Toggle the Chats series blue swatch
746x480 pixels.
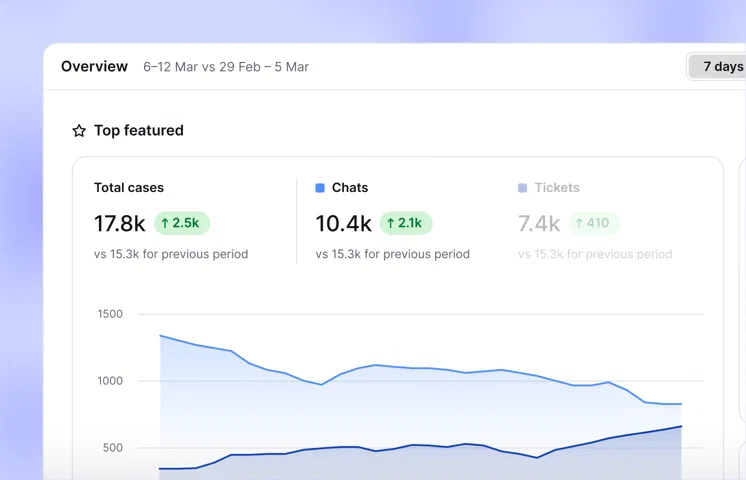320,188
